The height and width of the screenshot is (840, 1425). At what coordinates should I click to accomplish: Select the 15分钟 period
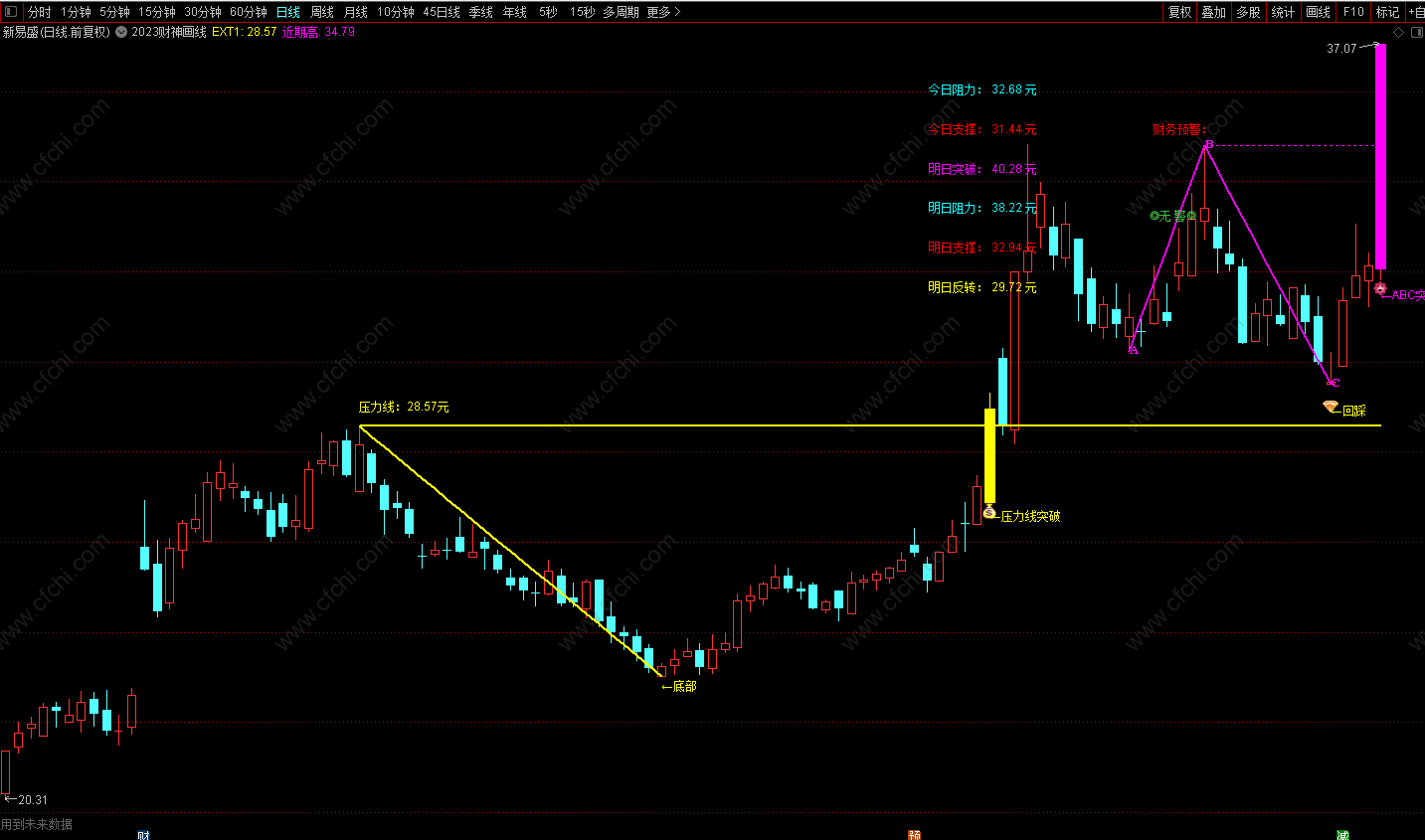pyautogui.click(x=157, y=12)
